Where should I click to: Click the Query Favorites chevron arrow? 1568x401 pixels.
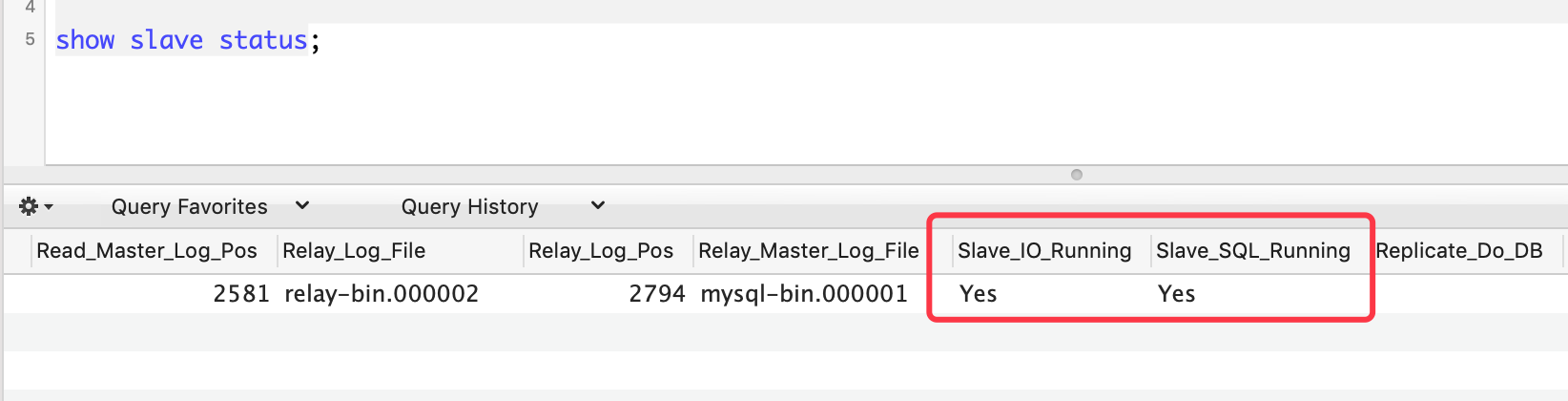pos(302,205)
